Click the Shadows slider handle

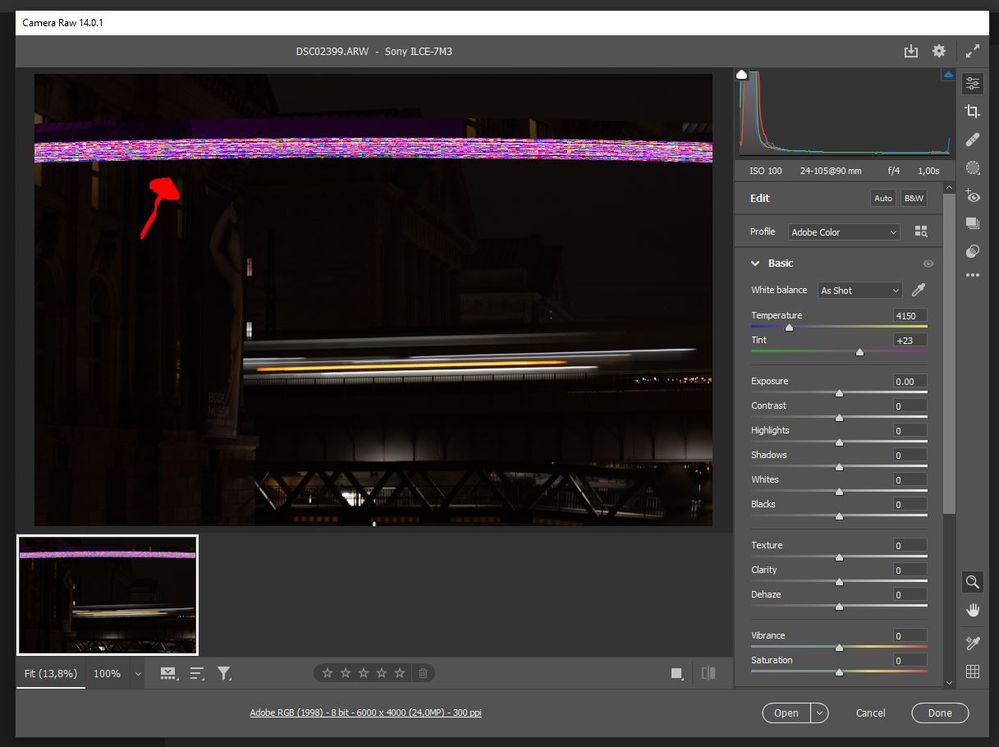point(839,467)
